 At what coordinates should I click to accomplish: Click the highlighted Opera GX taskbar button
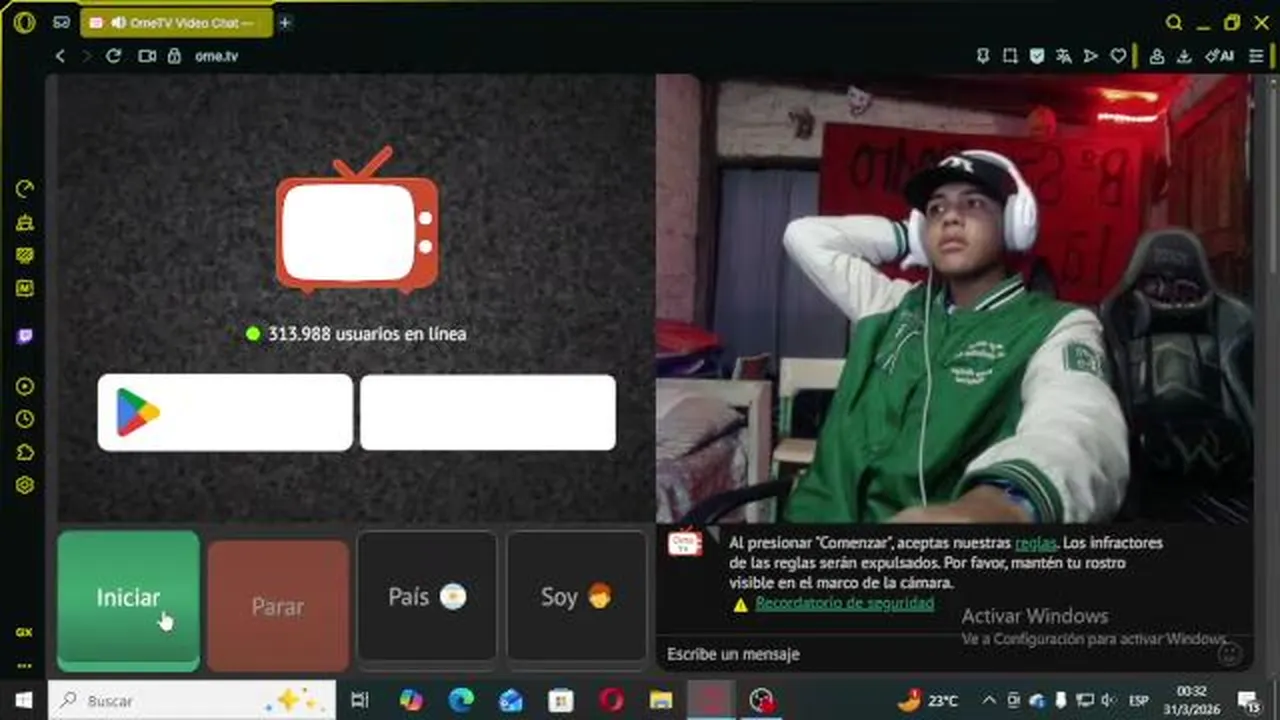(x=711, y=700)
